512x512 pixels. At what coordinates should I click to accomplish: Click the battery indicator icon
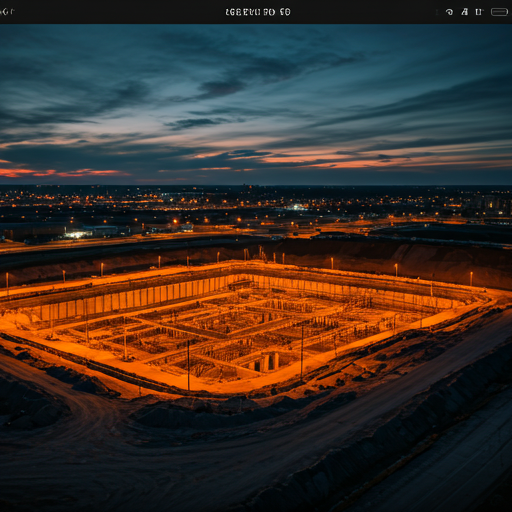(499, 12)
